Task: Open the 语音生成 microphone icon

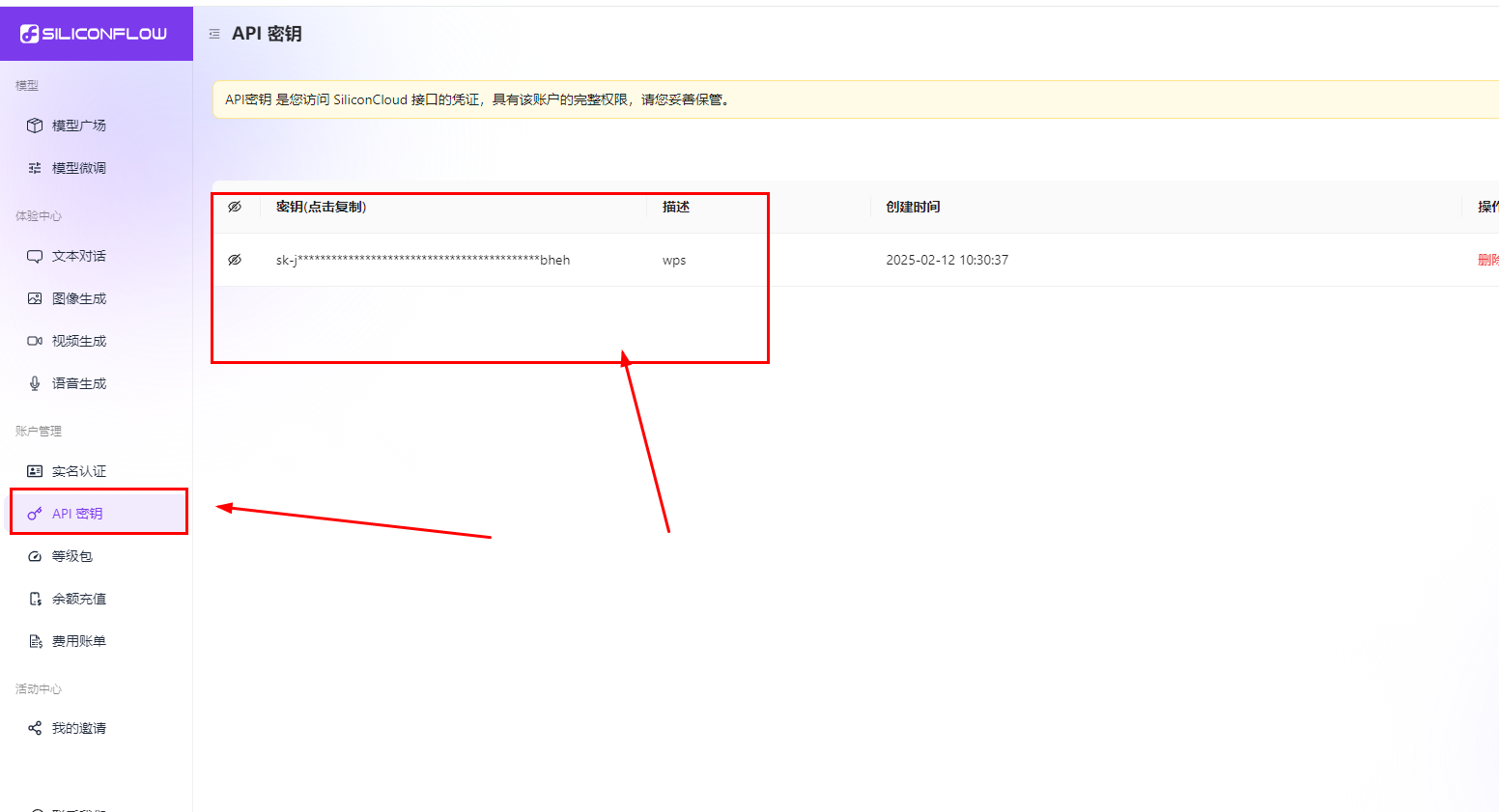Action: click(x=35, y=383)
